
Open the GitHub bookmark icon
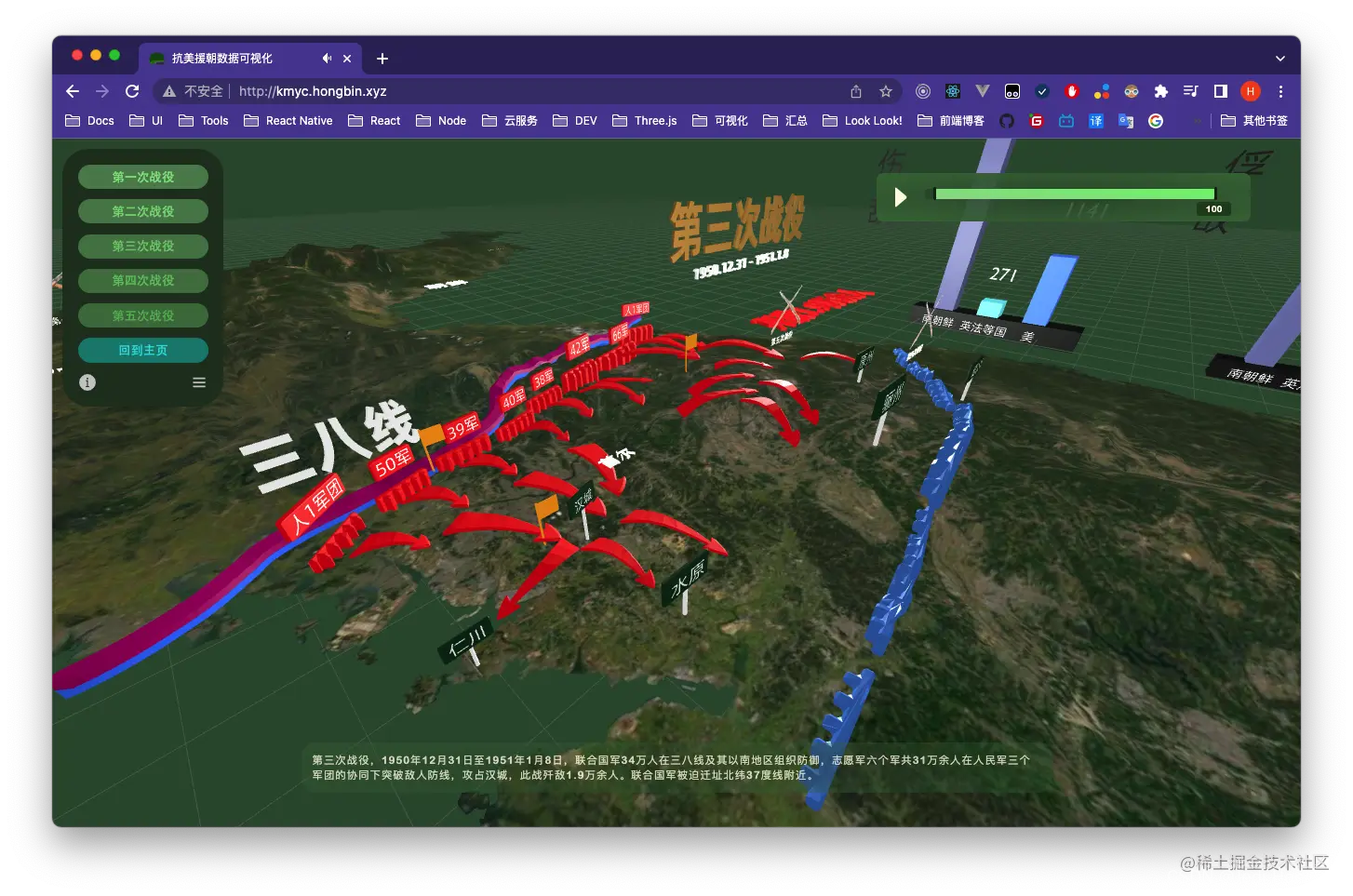1007,121
